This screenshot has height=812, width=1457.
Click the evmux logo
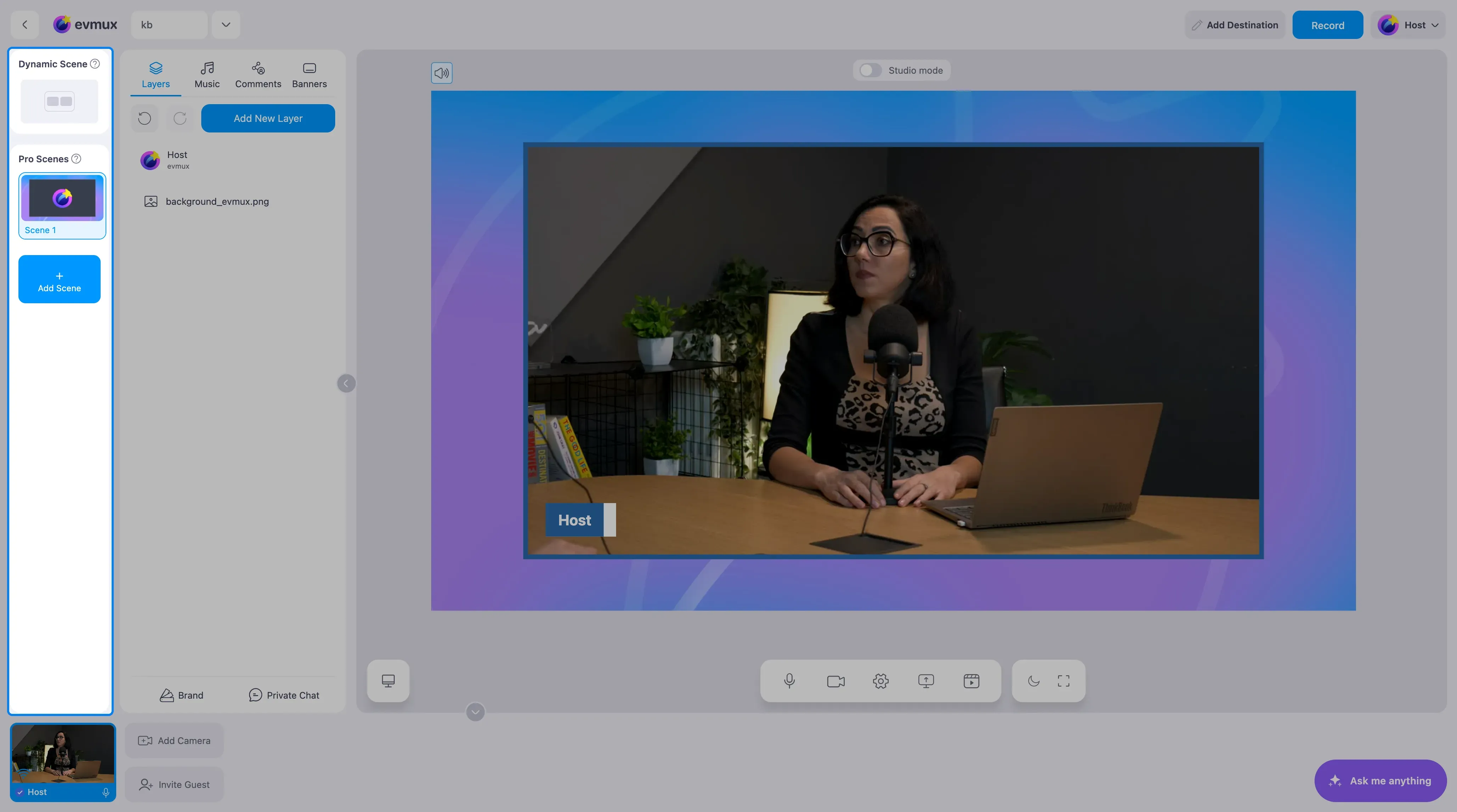click(85, 25)
